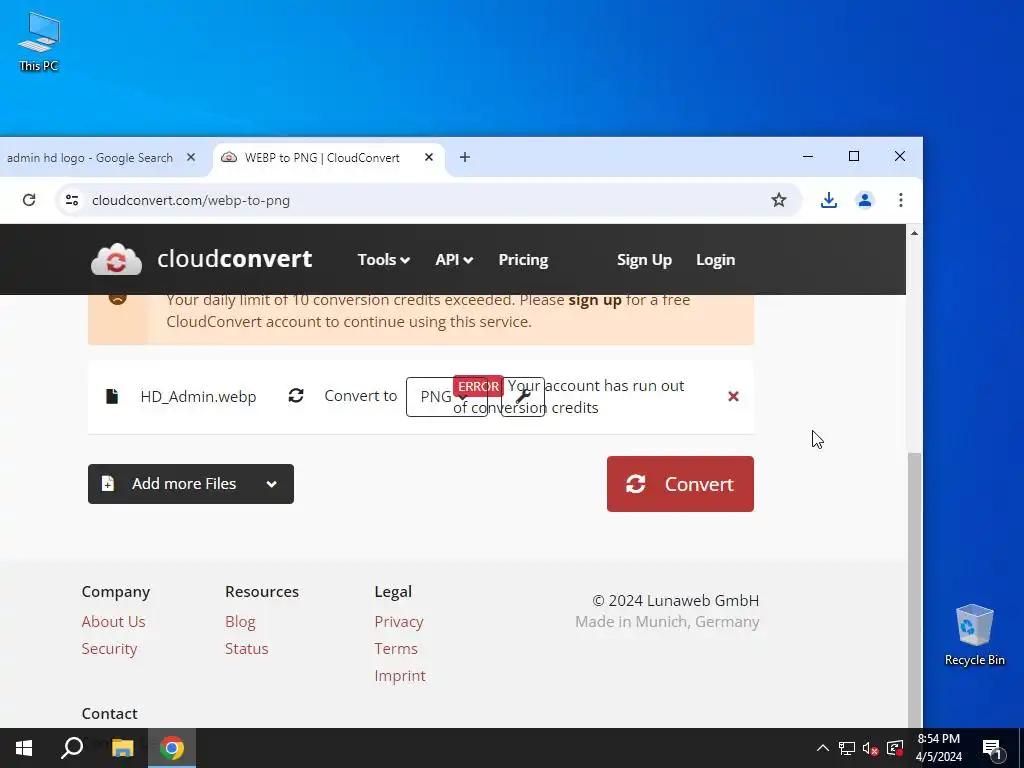The image size is (1024, 768).
Task: Open a new browser tab
Action: click(465, 157)
